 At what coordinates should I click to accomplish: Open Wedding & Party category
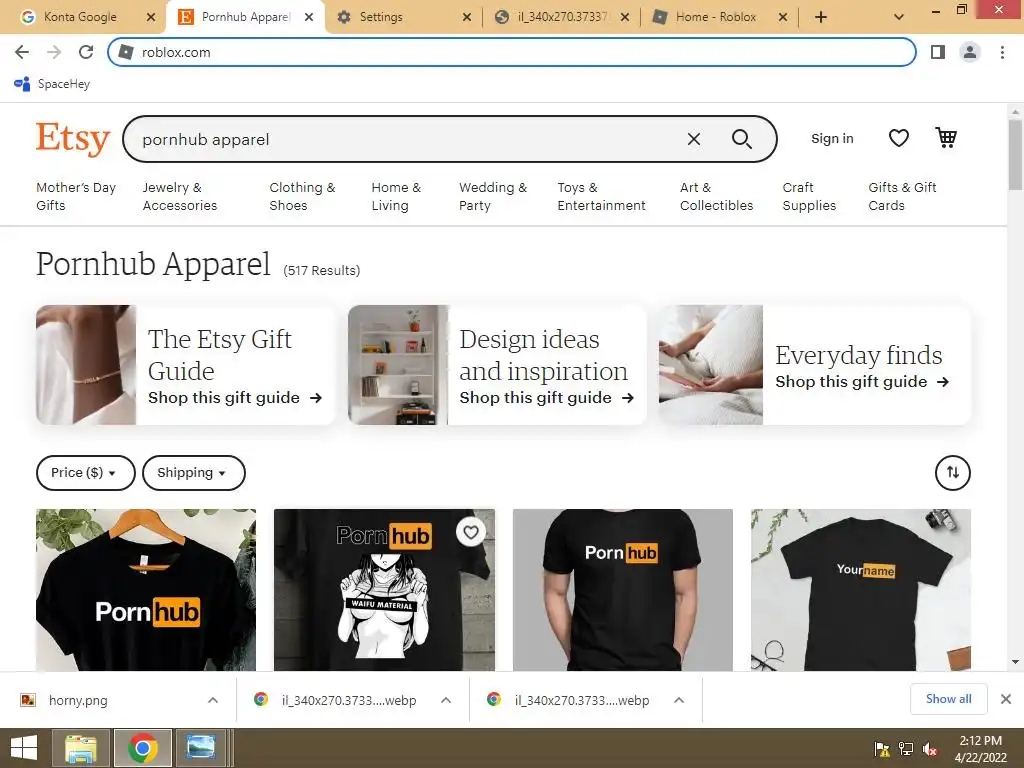pos(493,196)
